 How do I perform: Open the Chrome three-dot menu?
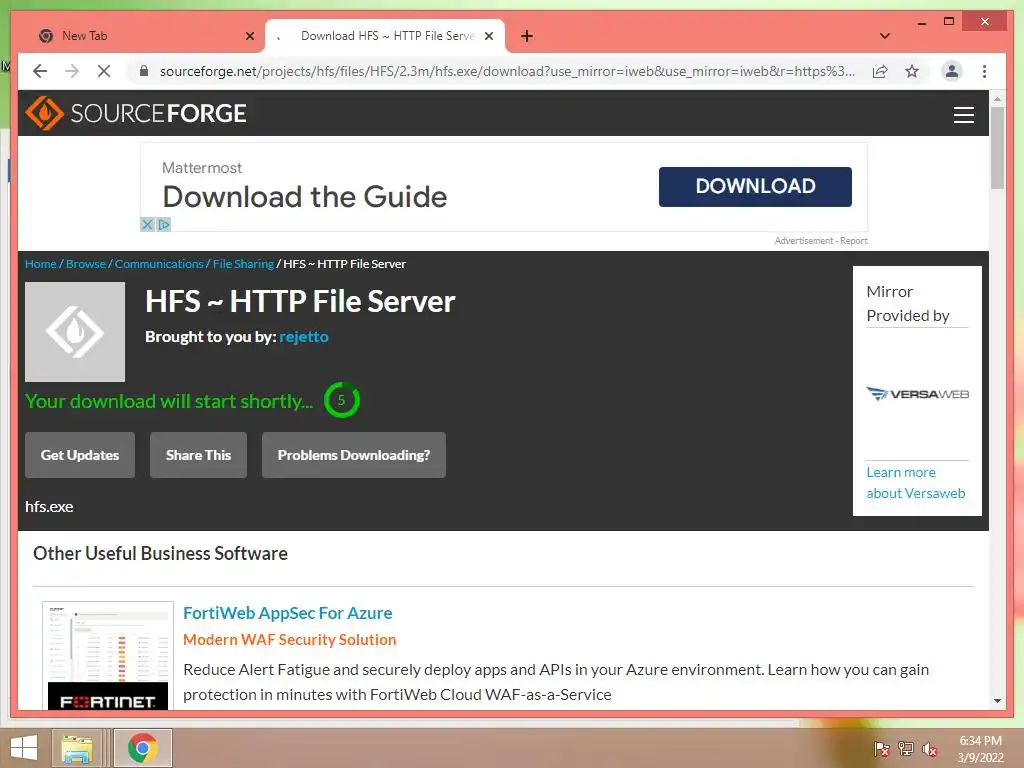click(984, 71)
